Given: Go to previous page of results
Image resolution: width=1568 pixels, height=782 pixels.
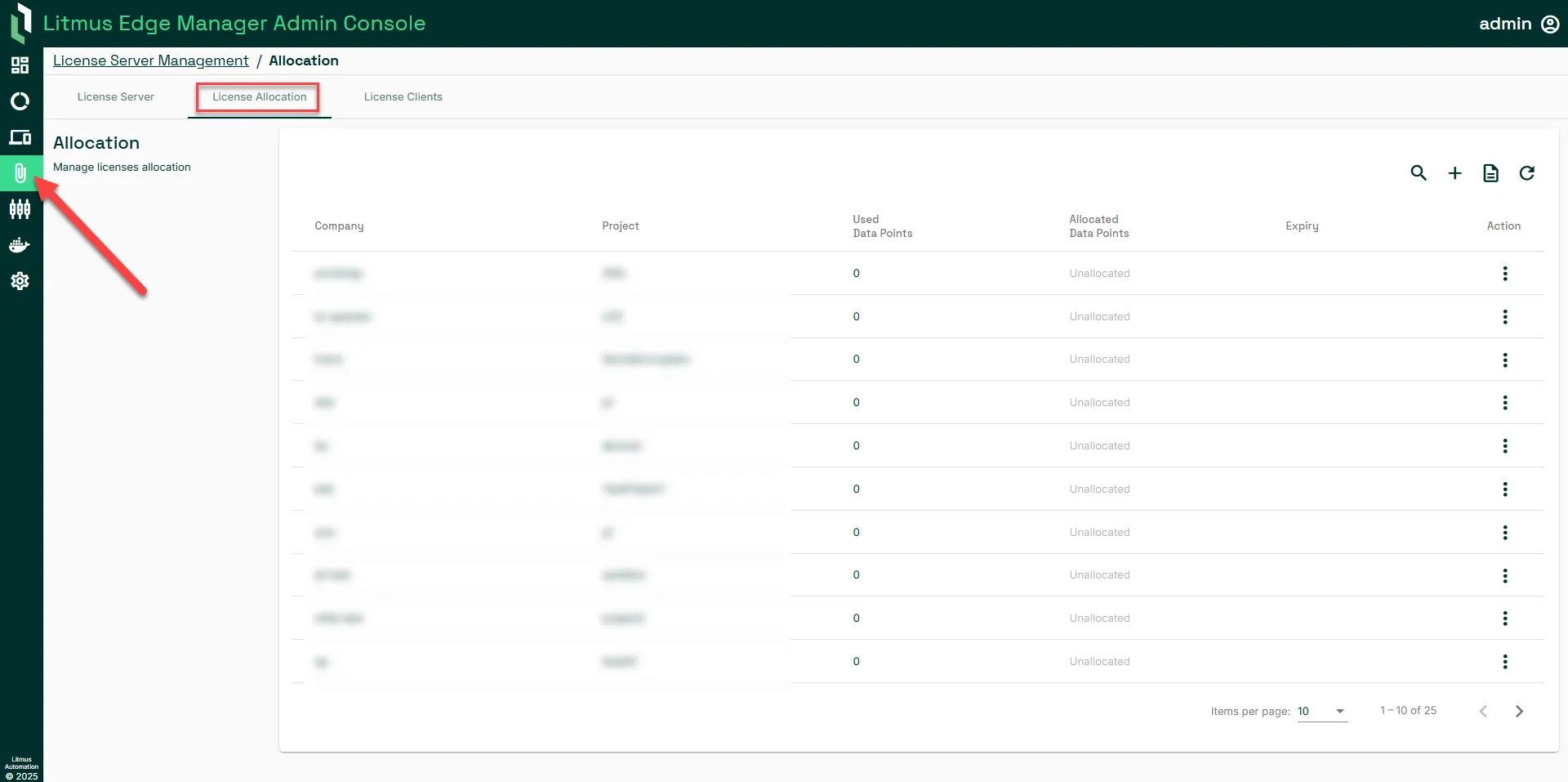Looking at the screenshot, I should [x=1483, y=711].
